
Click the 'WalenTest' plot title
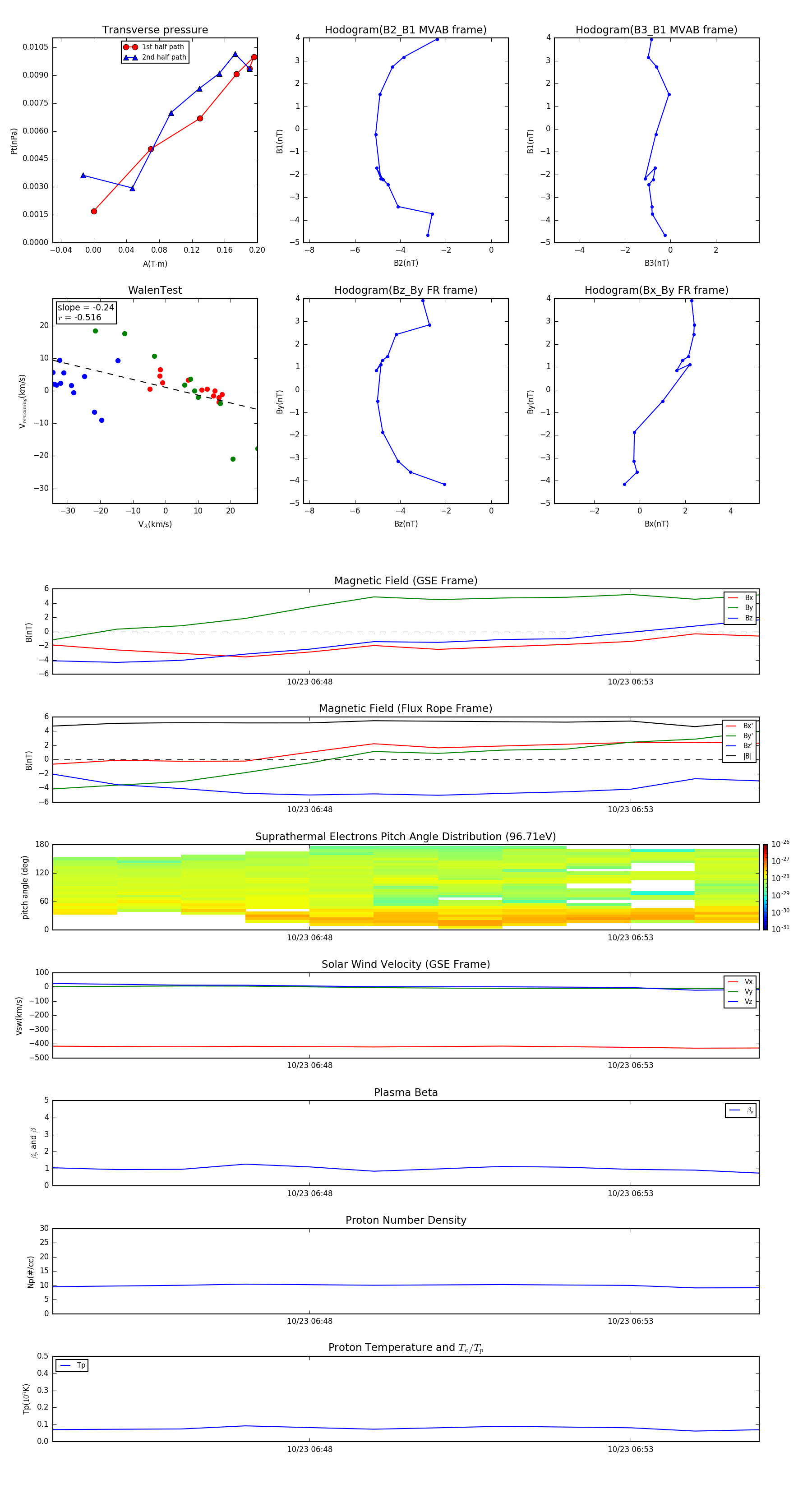pos(155,290)
